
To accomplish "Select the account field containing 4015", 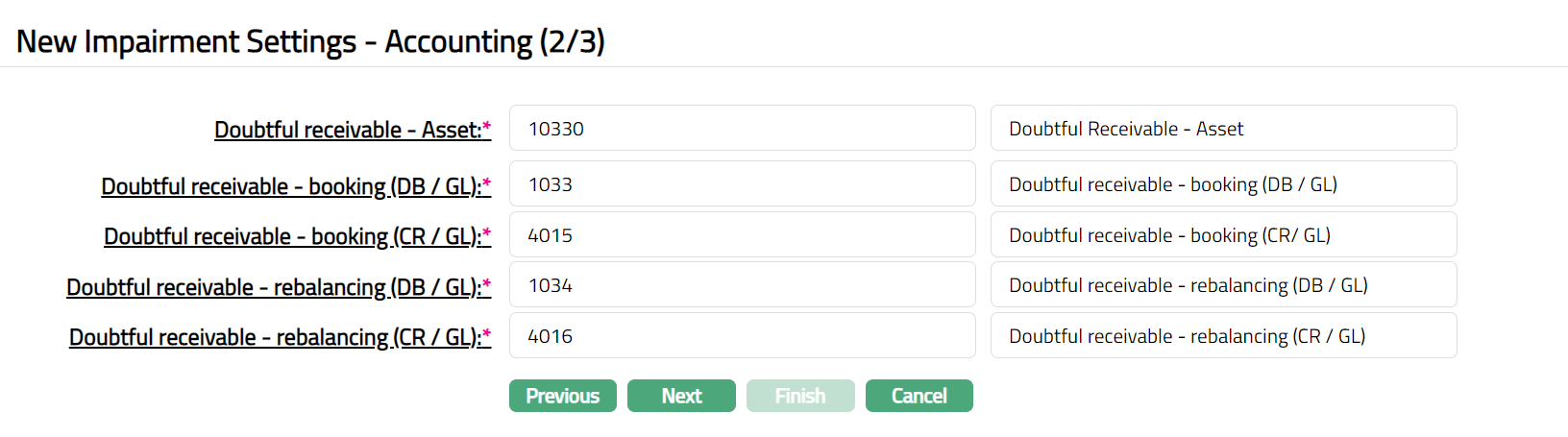I will point(742,235).
